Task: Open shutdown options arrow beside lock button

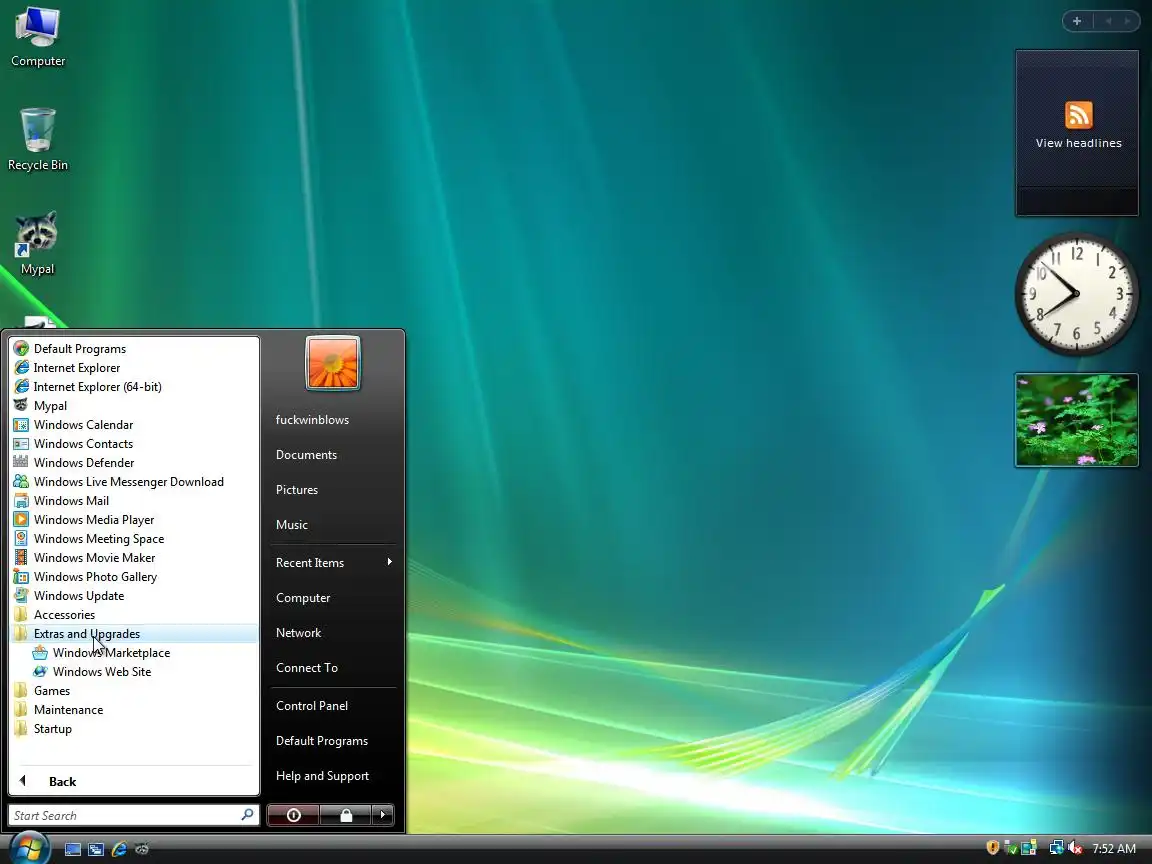Action: (x=383, y=815)
